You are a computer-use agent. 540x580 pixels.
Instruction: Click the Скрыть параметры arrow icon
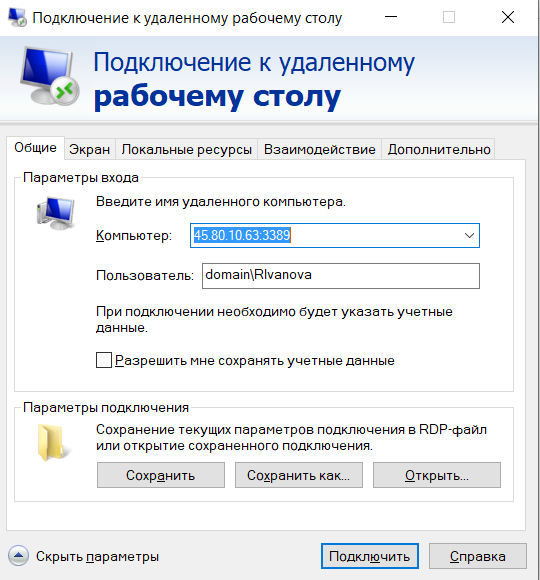point(18,556)
